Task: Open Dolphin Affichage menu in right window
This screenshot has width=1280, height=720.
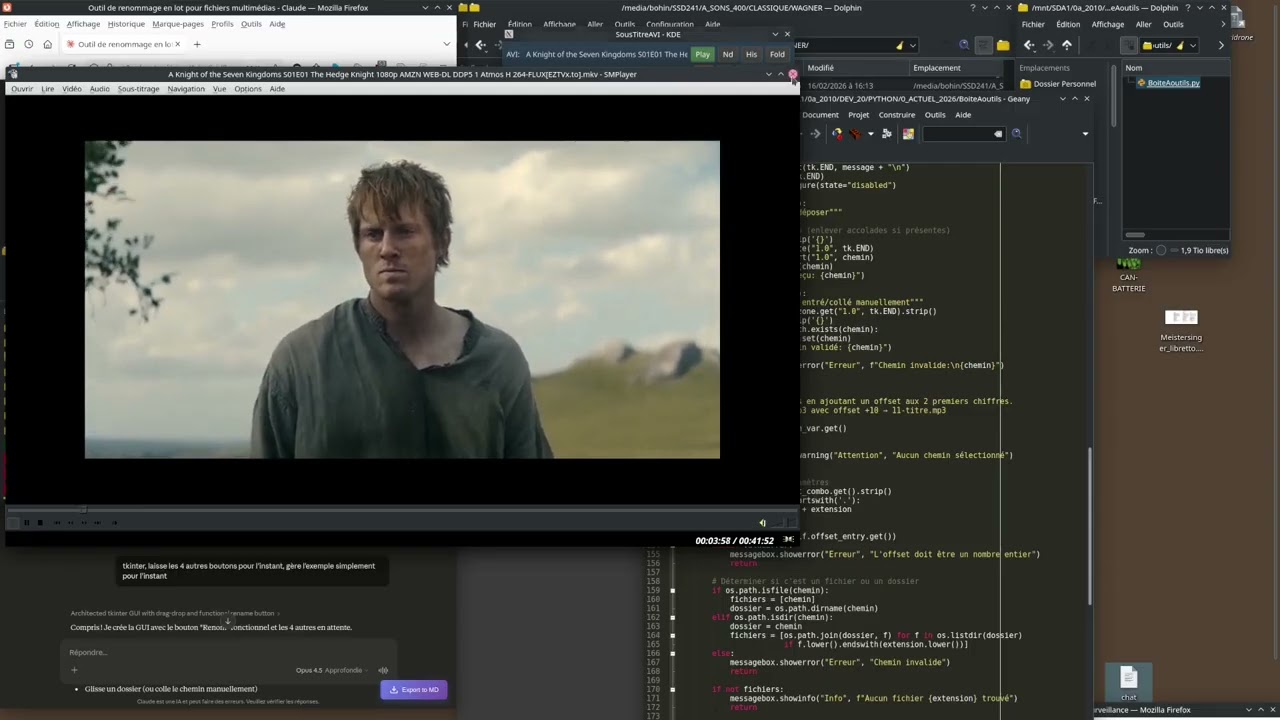Action: (x=1107, y=24)
